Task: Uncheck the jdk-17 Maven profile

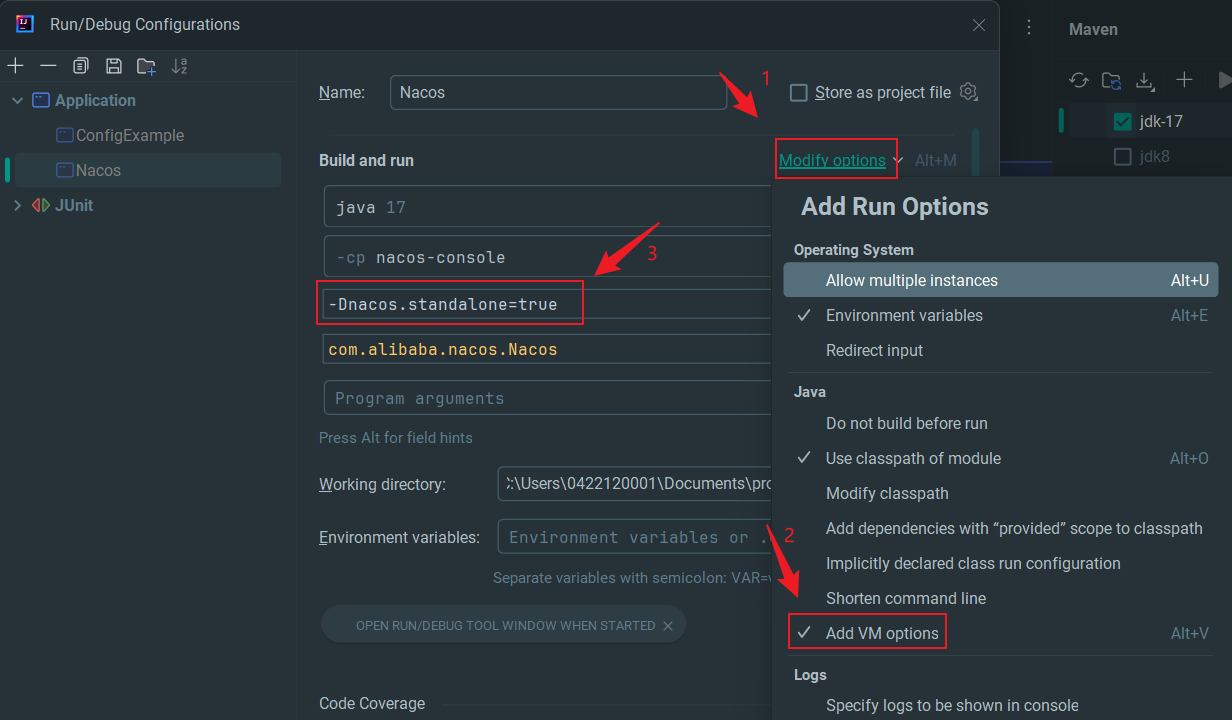Action: click(1122, 122)
